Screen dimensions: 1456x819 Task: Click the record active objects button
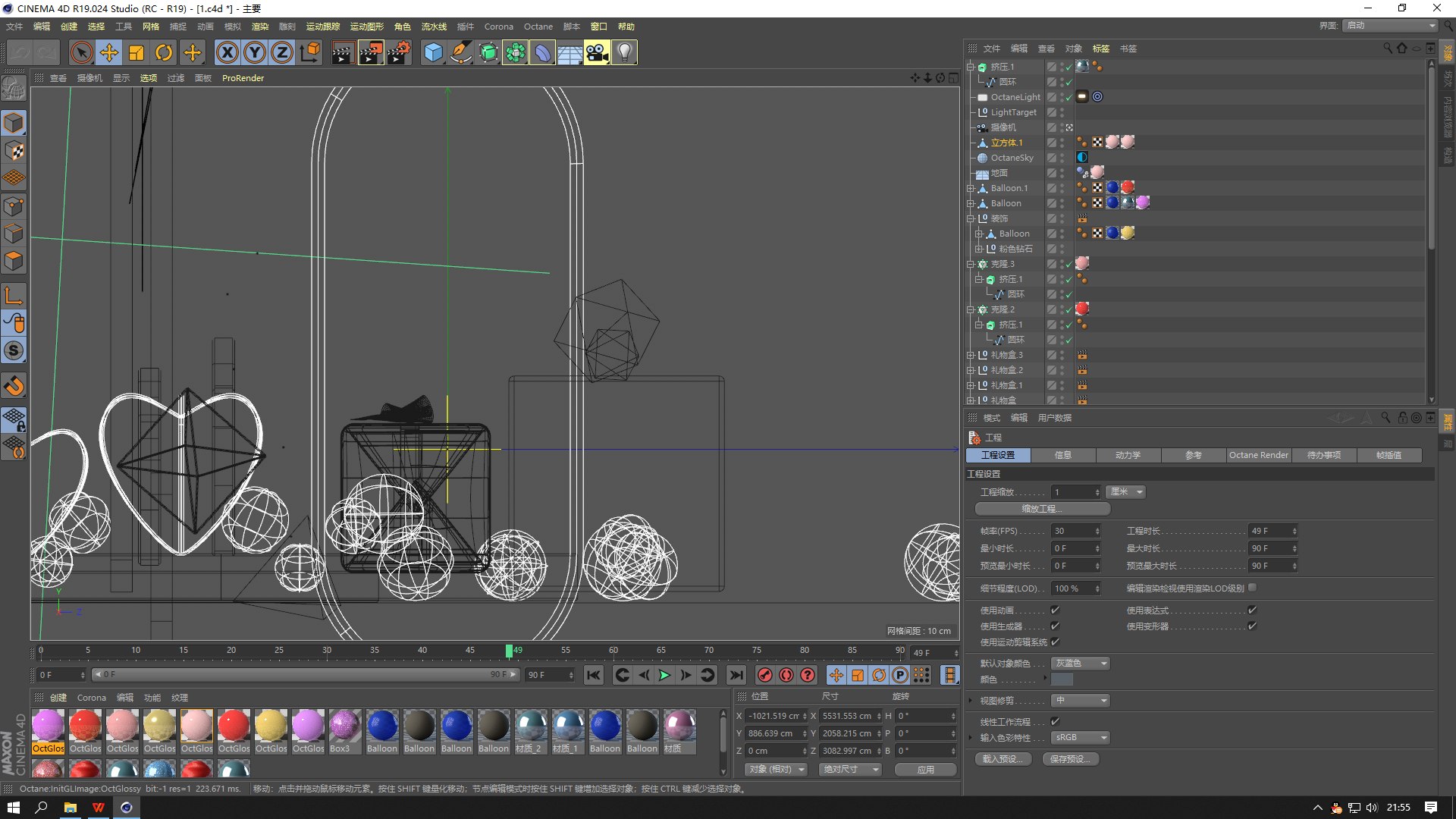(765, 675)
